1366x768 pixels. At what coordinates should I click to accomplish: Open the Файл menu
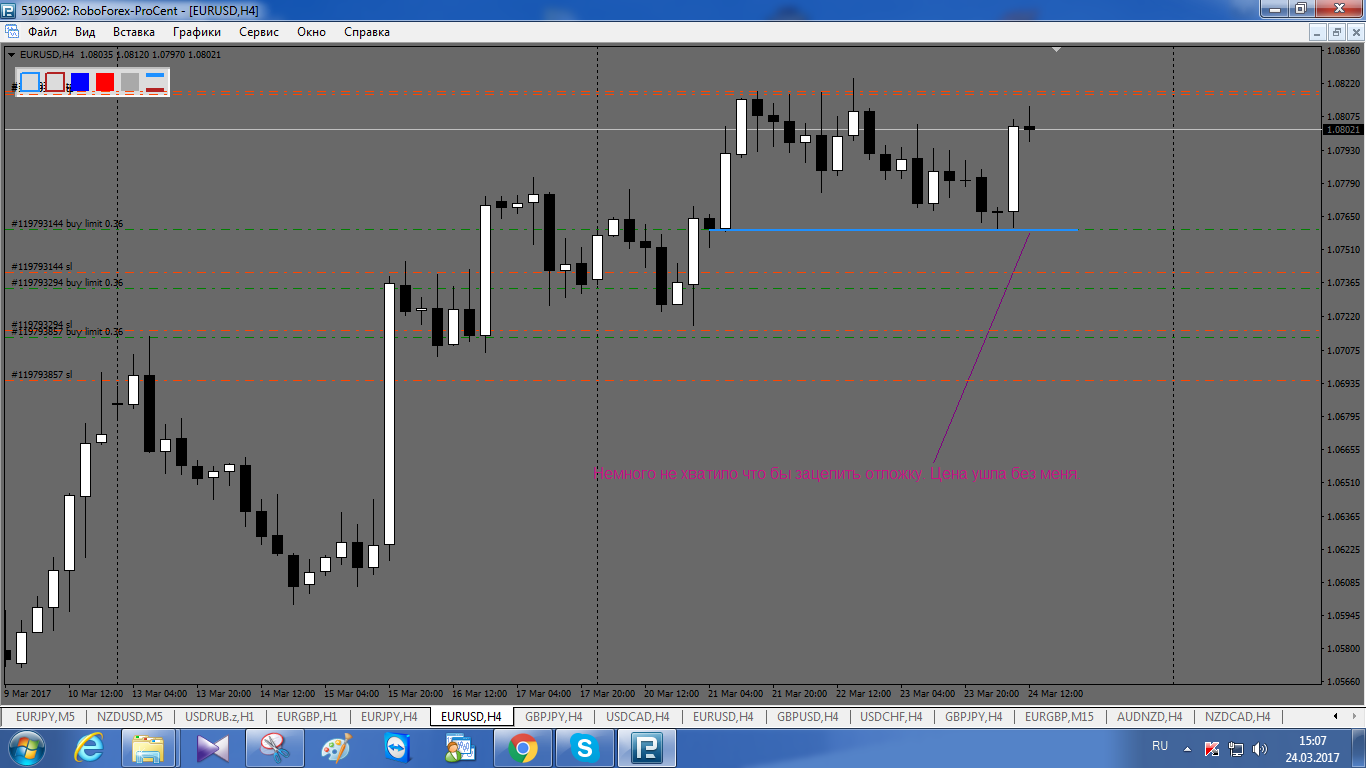click(x=42, y=32)
